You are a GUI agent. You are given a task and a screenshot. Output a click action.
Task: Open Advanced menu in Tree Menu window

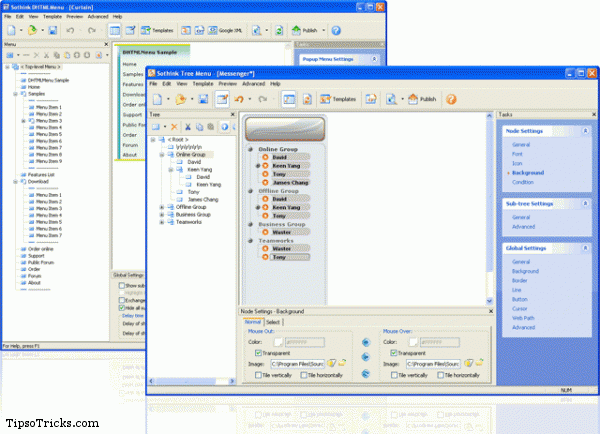[x=253, y=83]
